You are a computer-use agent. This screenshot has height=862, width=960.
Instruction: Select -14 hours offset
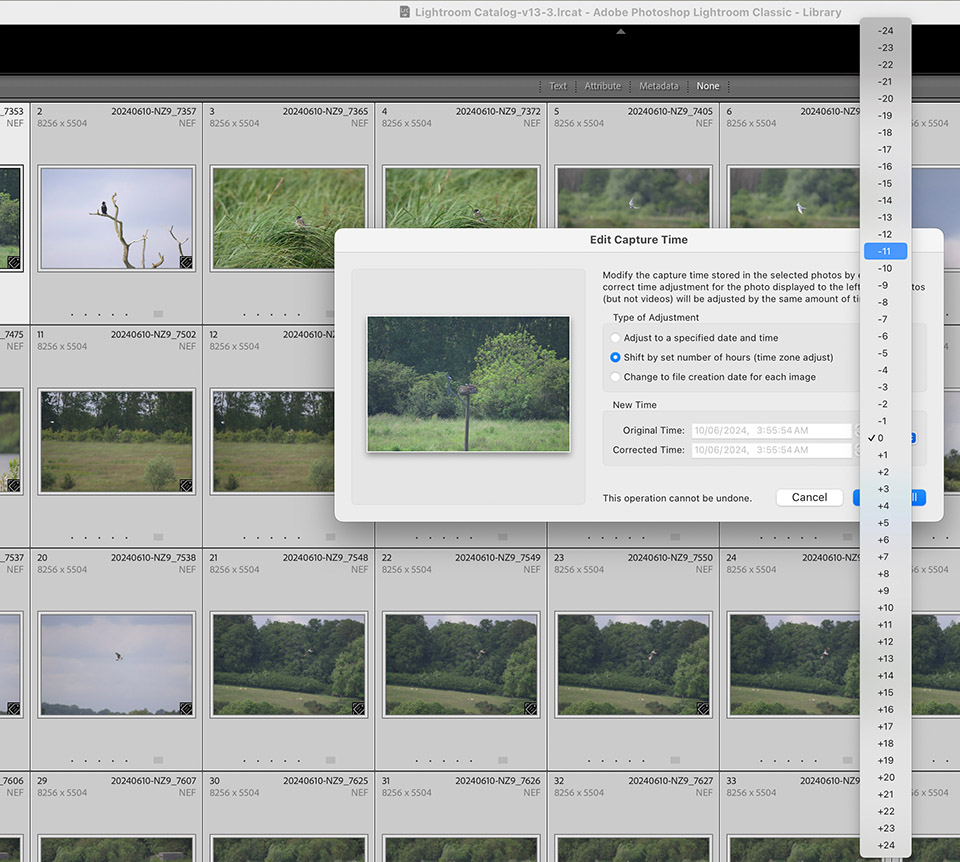pyautogui.click(x=885, y=200)
